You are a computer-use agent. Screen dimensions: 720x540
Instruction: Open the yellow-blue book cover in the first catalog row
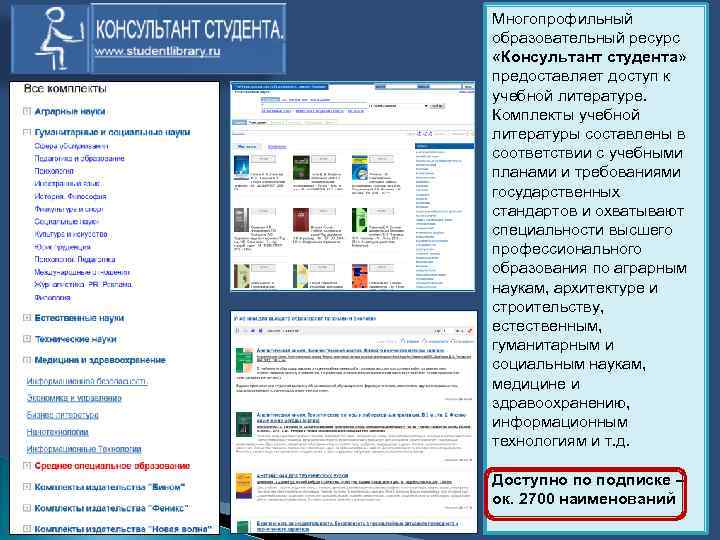360,167
